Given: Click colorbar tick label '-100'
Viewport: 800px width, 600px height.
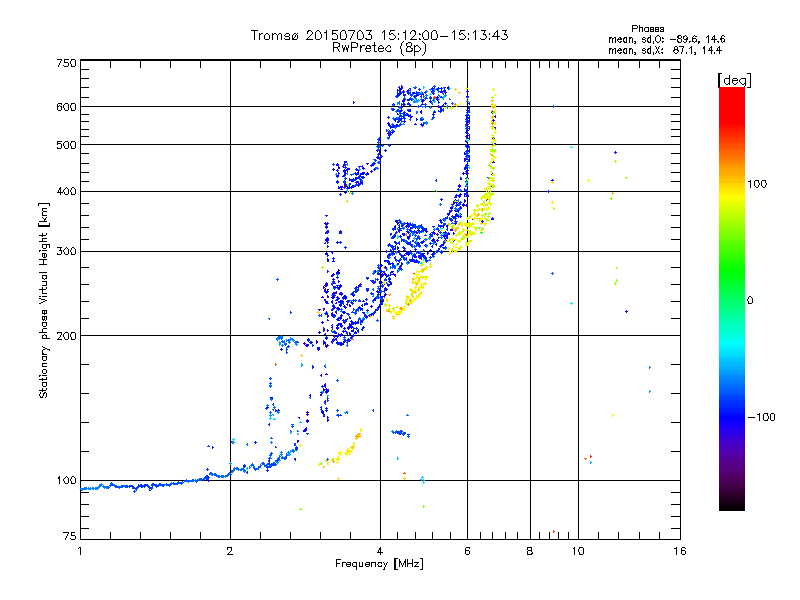Looking at the screenshot, I should 761,417.
